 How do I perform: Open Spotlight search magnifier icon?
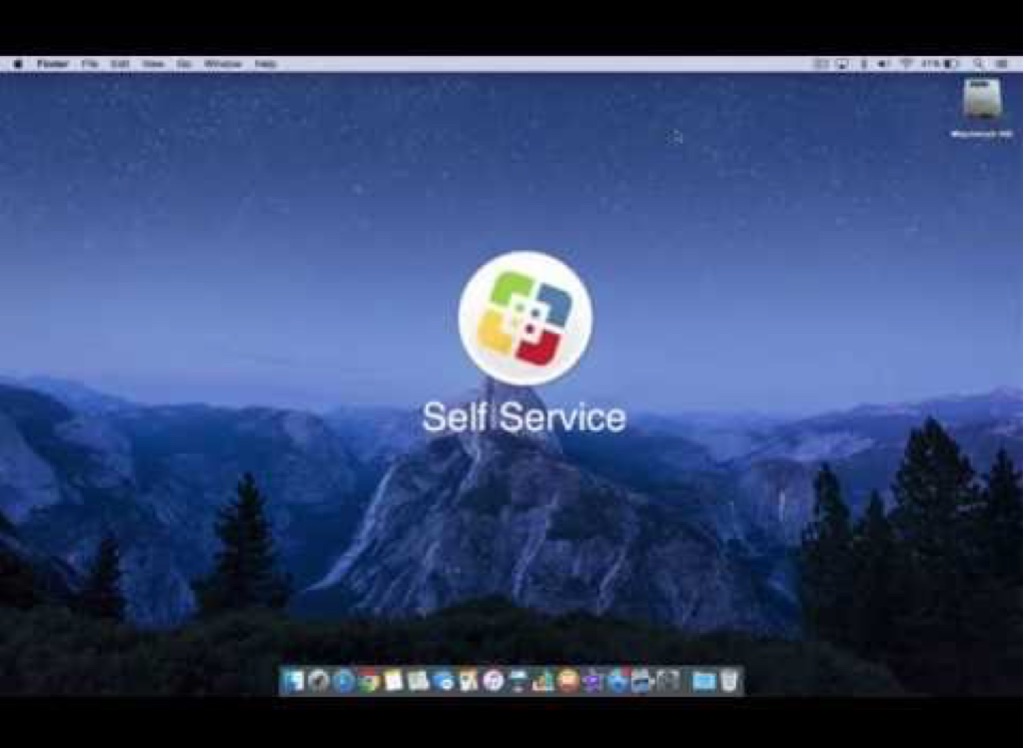point(978,64)
